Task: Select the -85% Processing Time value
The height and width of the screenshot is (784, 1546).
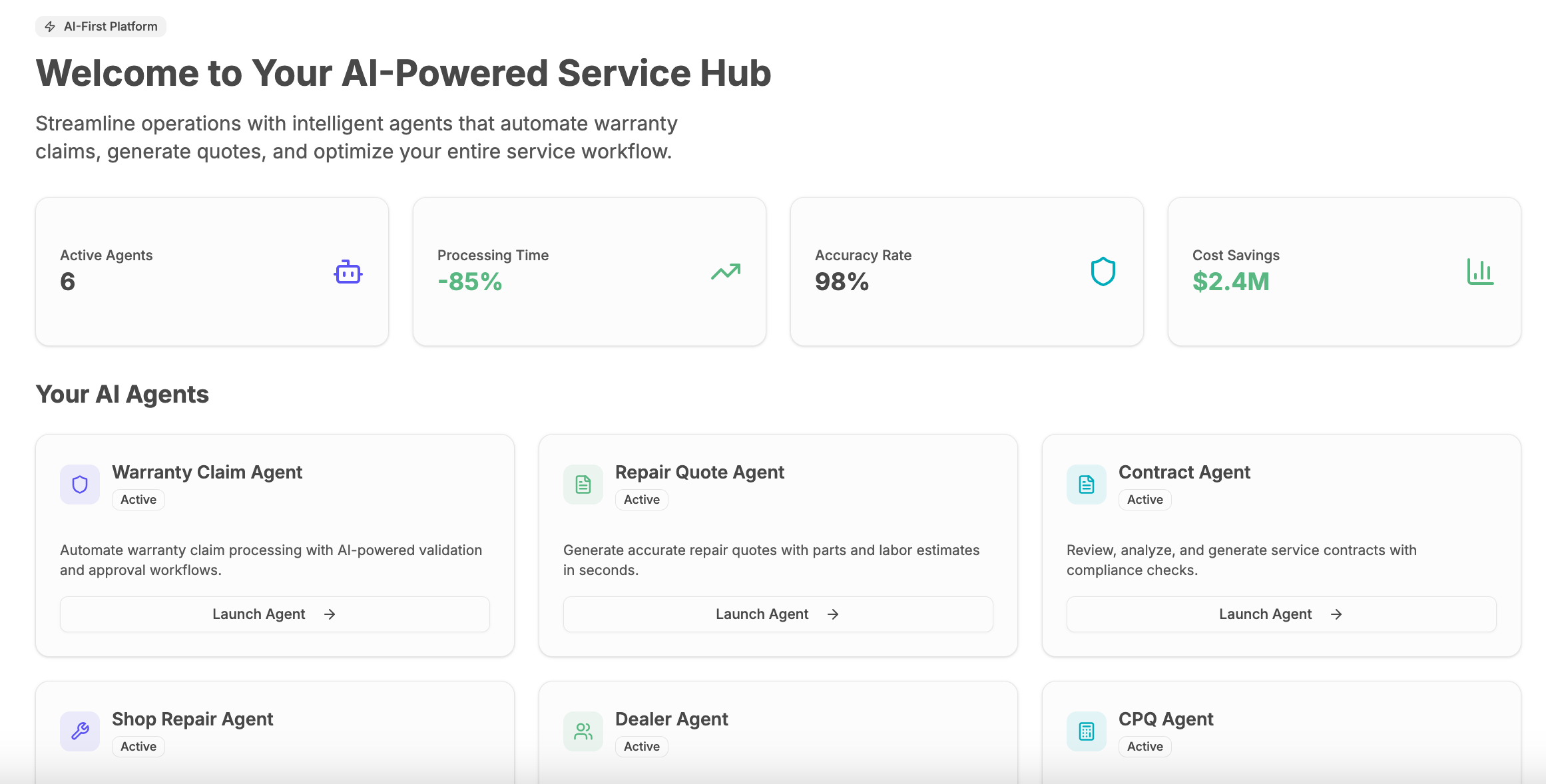Action: 469,282
